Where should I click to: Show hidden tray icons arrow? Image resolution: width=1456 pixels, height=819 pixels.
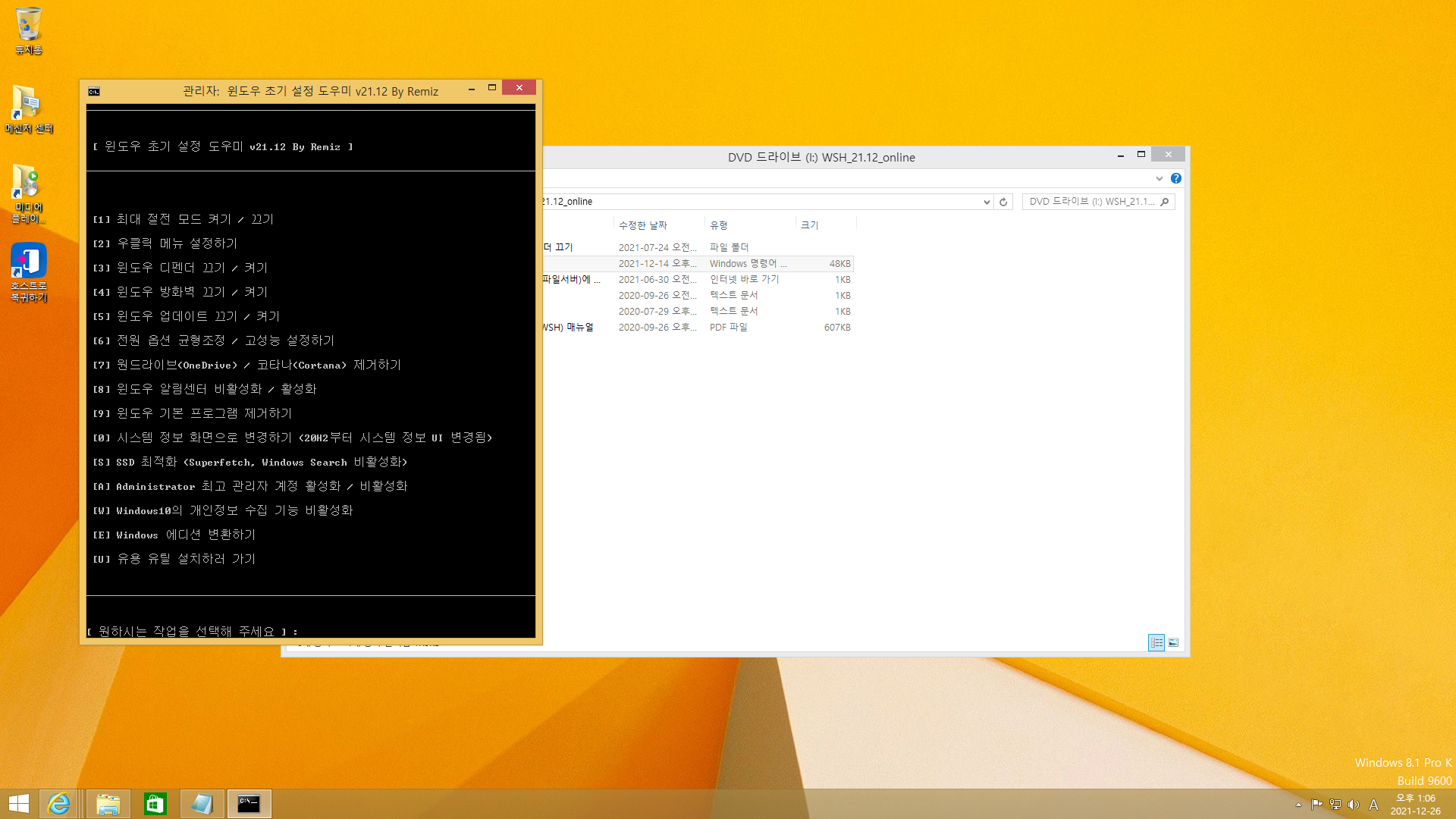(x=1298, y=805)
